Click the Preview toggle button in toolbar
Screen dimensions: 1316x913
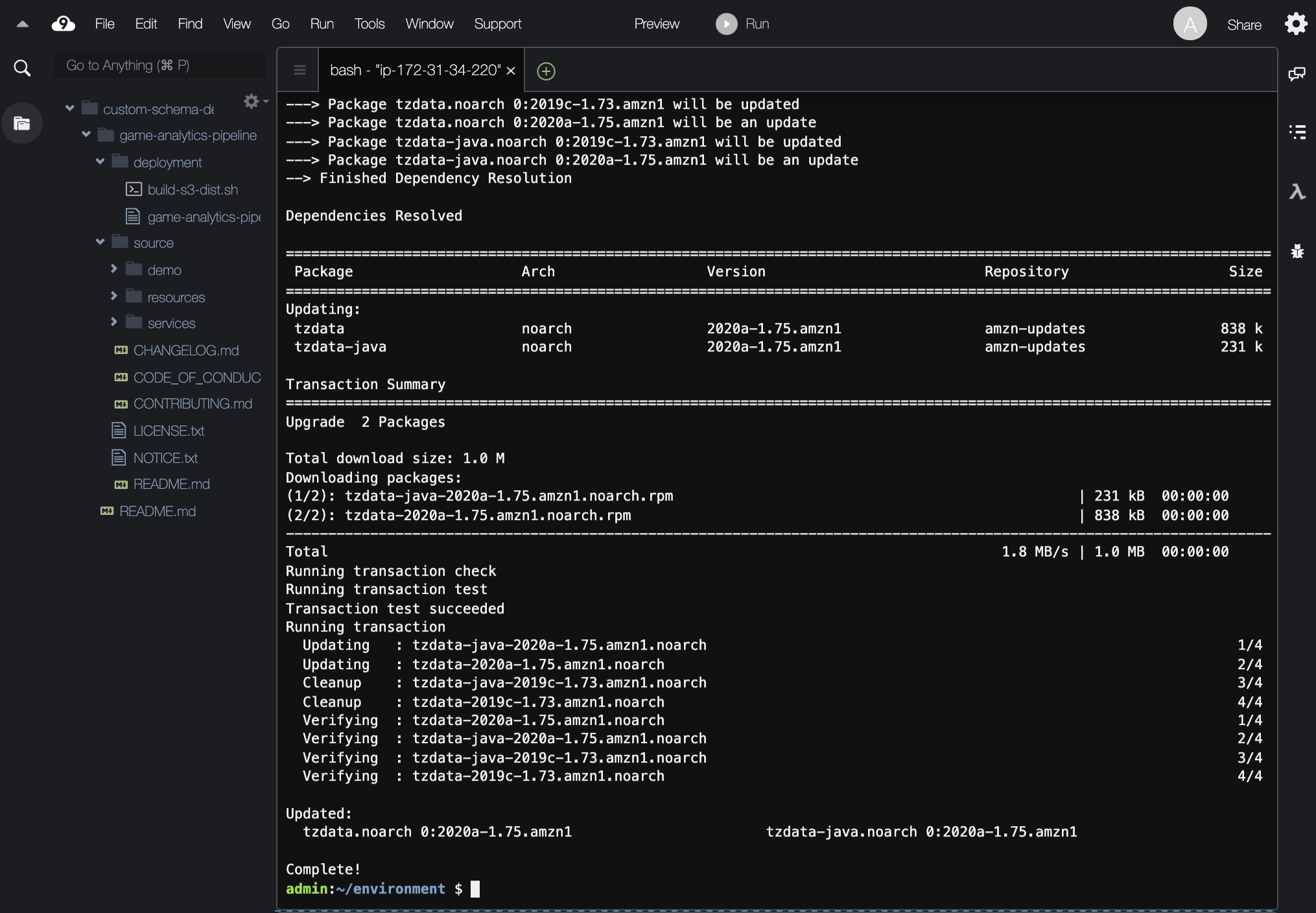tap(656, 23)
